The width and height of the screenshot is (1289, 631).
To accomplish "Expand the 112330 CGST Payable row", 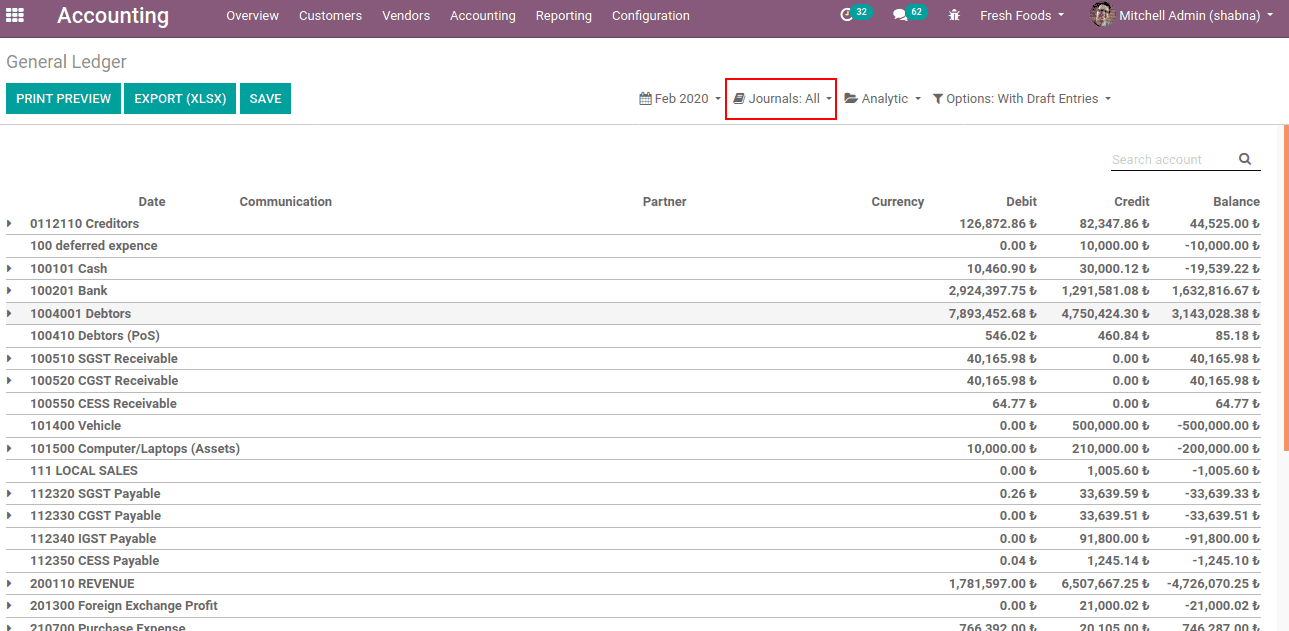I will (x=10, y=515).
